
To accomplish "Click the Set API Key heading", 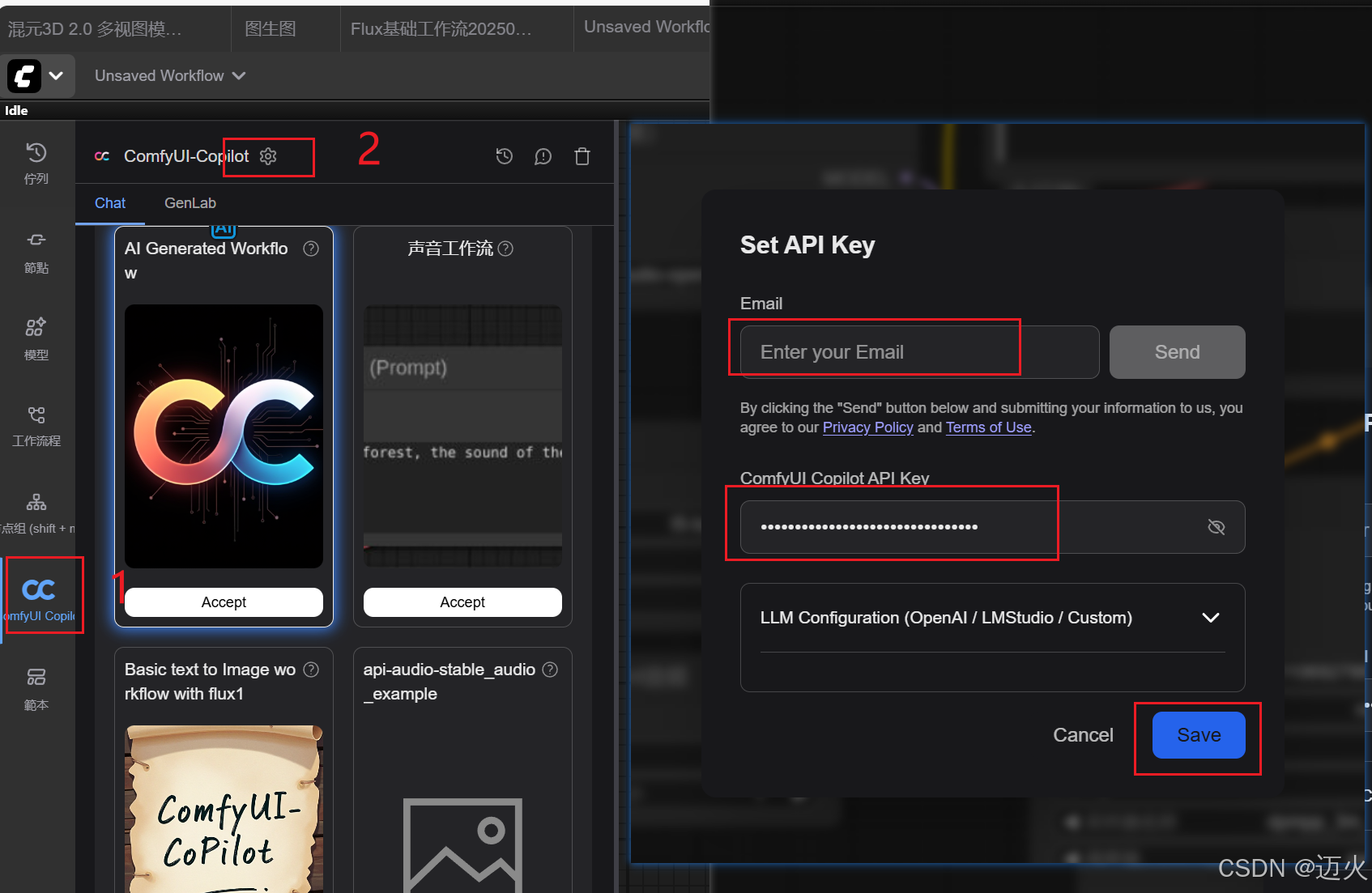I will 807,245.
